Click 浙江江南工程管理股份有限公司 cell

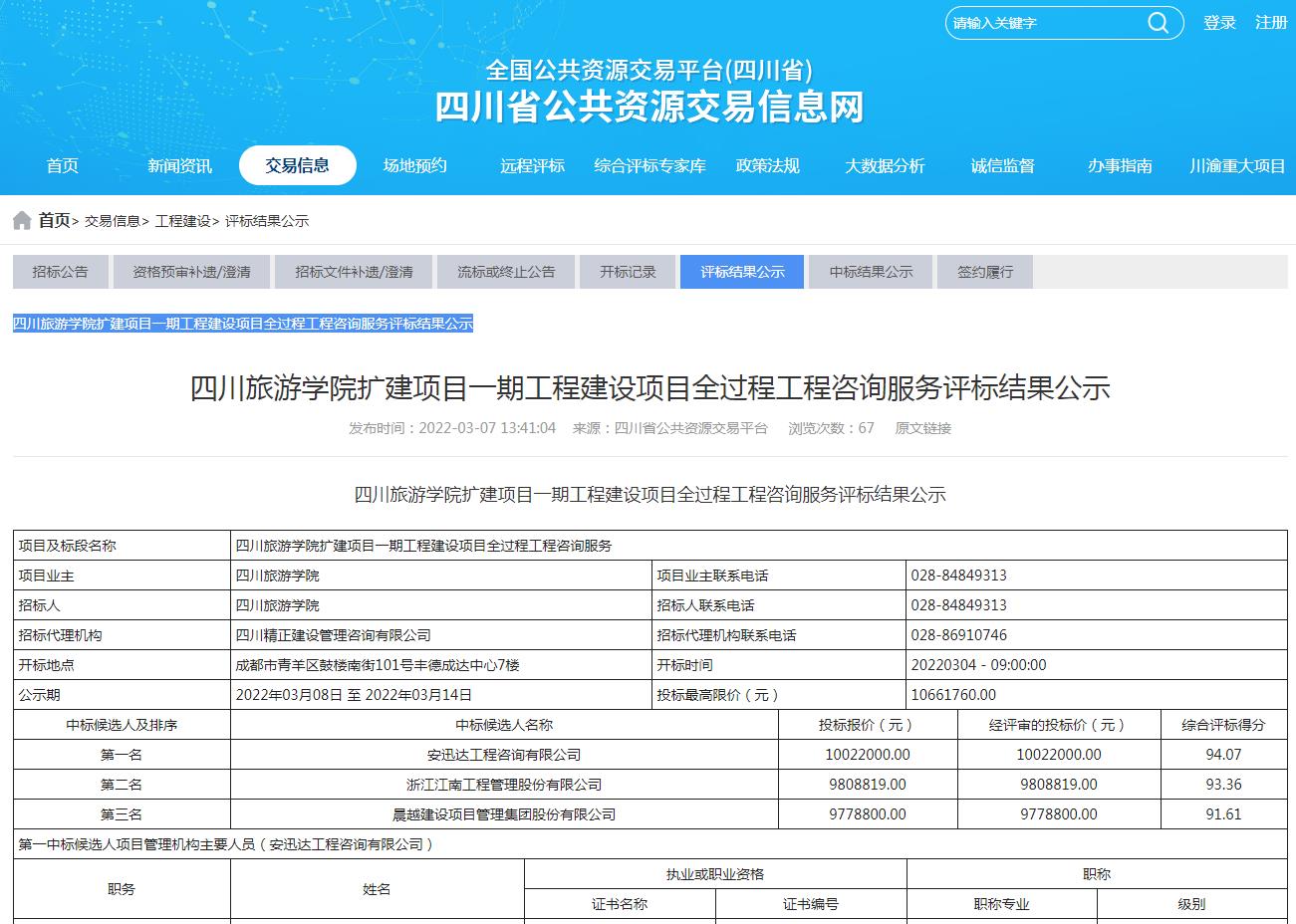(x=504, y=785)
